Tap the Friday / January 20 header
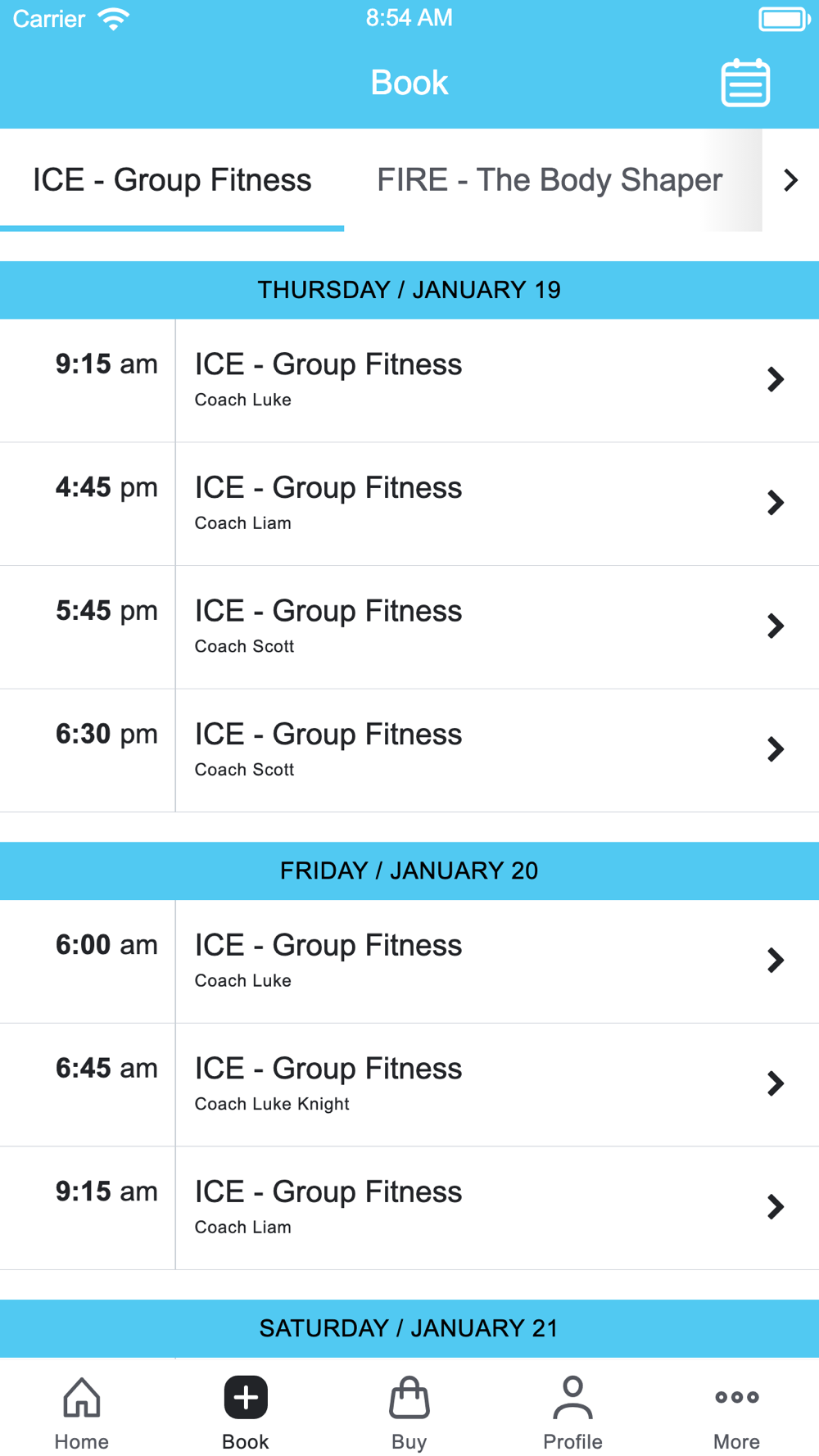 409,870
